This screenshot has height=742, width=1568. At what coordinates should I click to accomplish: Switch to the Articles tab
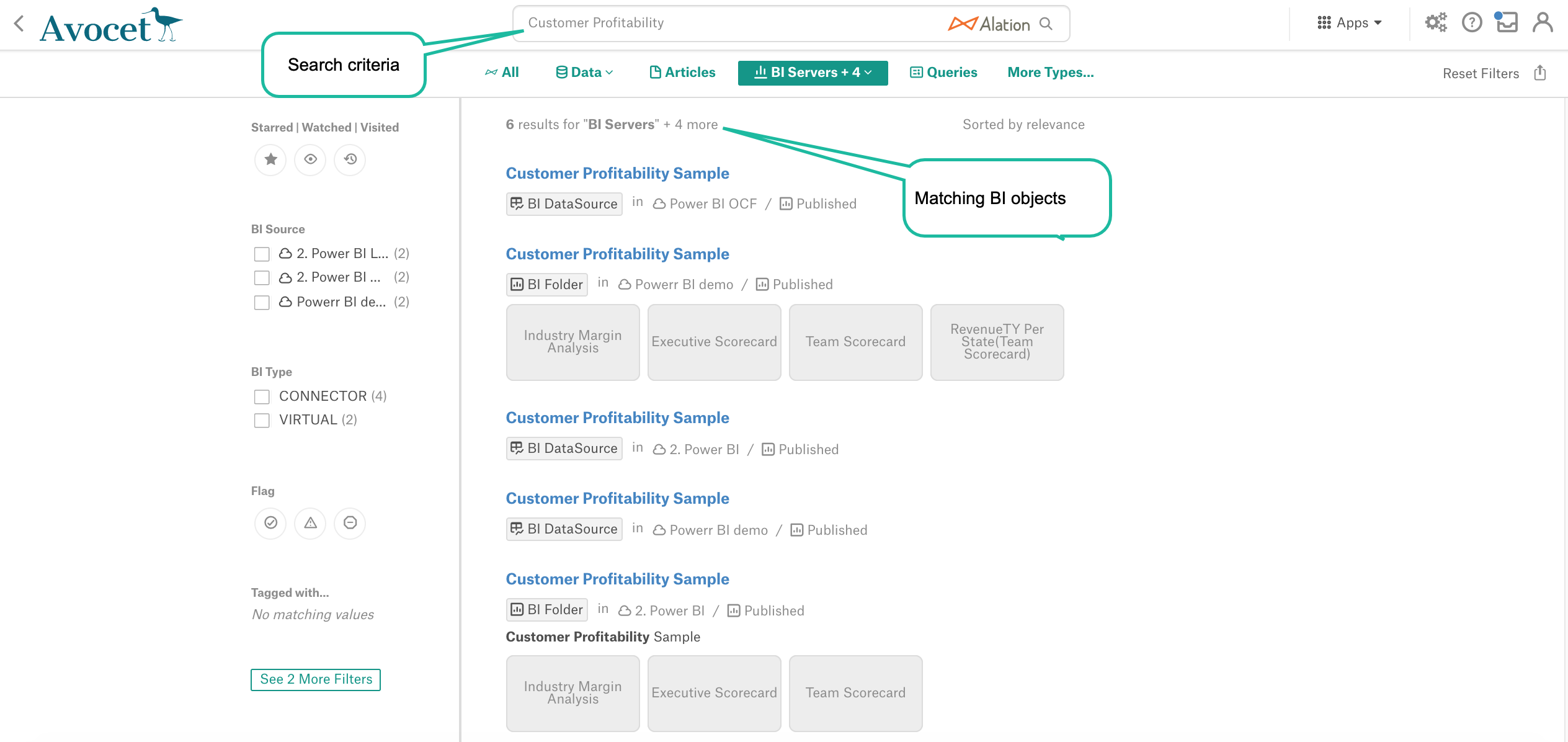(682, 73)
